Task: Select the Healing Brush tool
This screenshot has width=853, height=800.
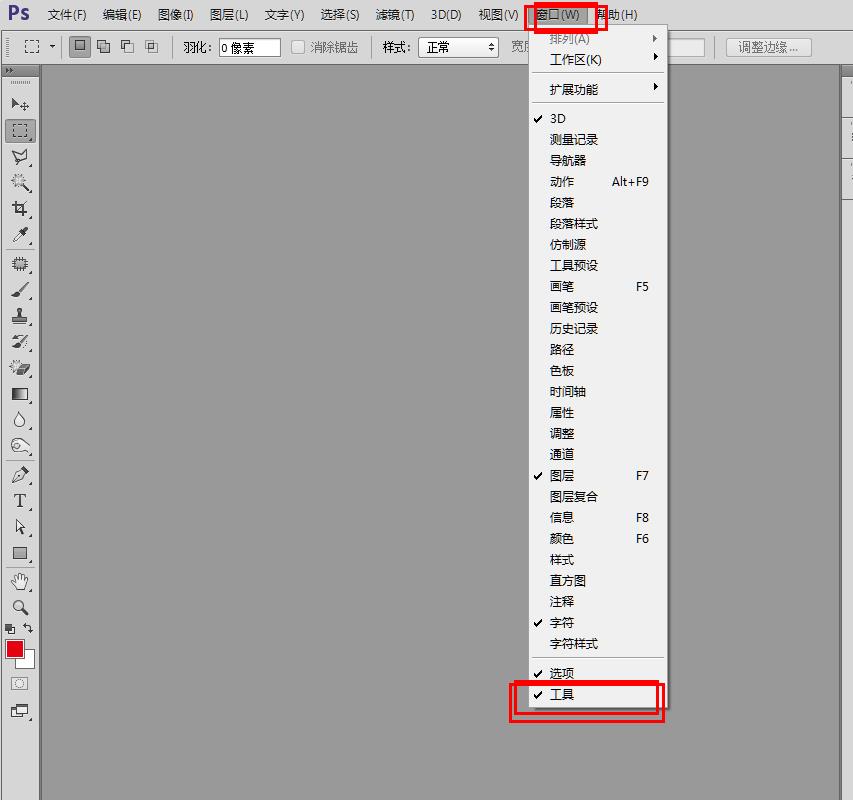Action: (x=20, y=264)
